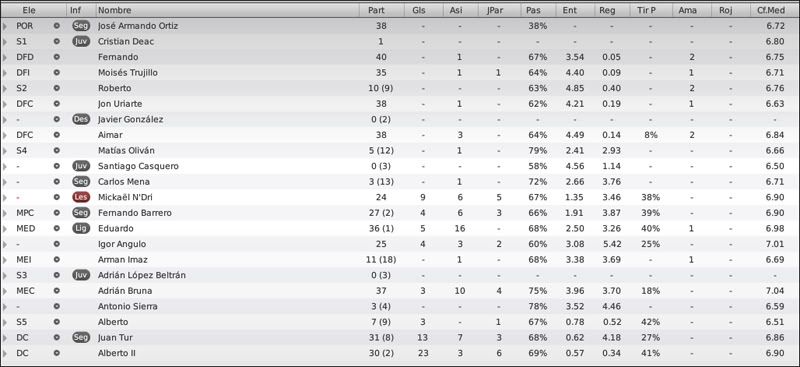Screen dimensions: 800x367
Task: Click the Des badge for Javier González
Action: point(81,119)
